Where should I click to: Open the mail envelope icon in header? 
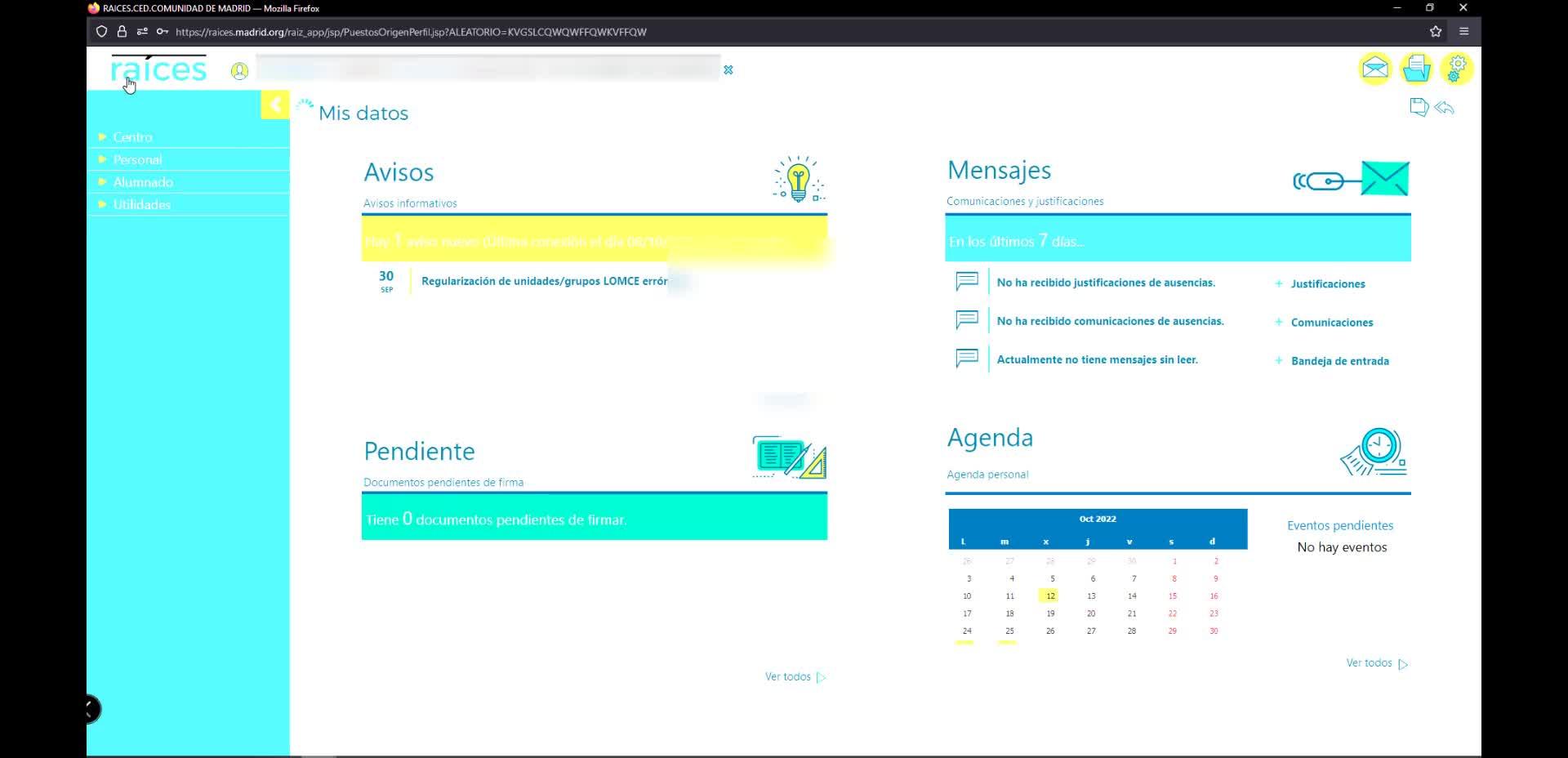point(1375,69)
